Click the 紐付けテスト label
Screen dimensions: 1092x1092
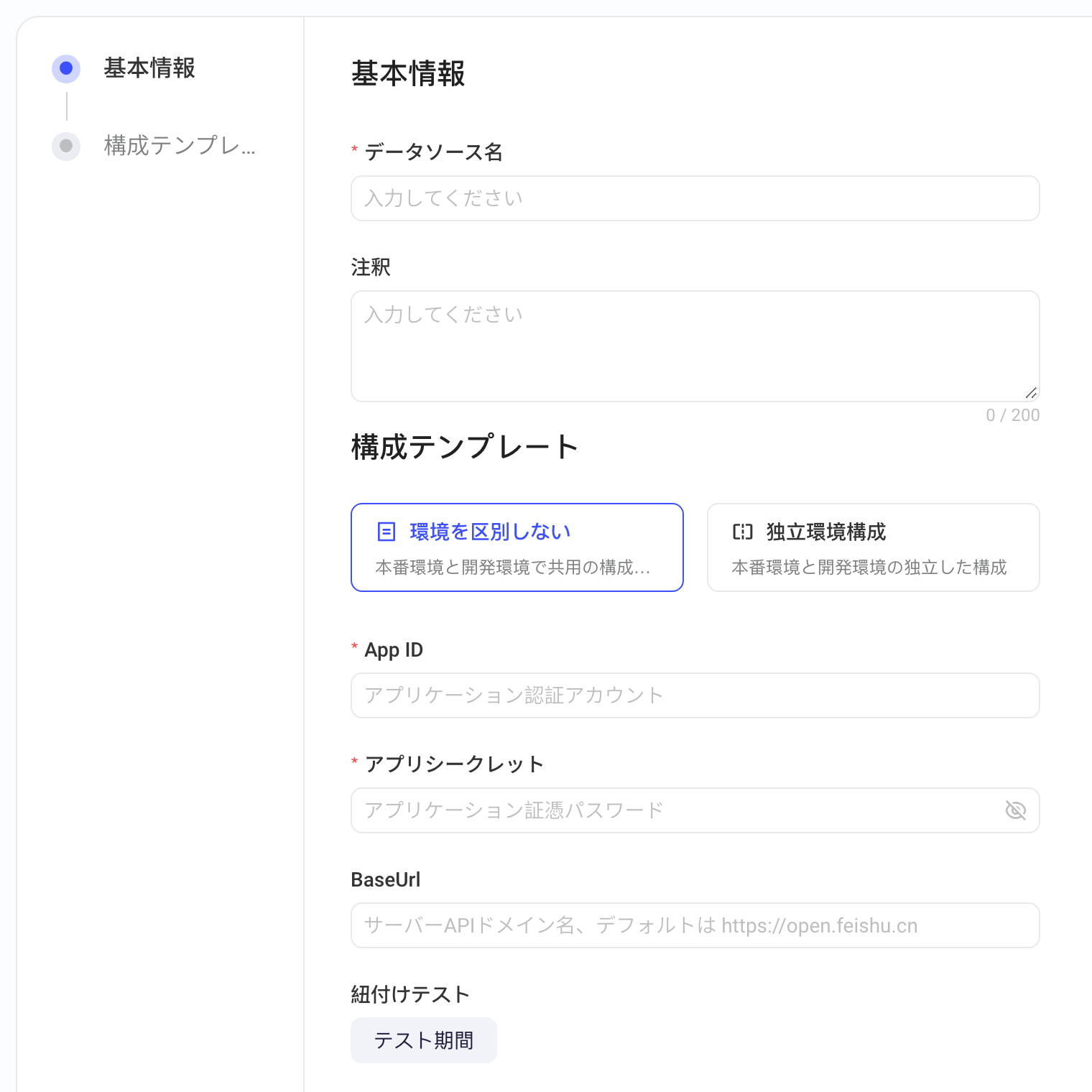pyautogui.click(x=410, y=994)
